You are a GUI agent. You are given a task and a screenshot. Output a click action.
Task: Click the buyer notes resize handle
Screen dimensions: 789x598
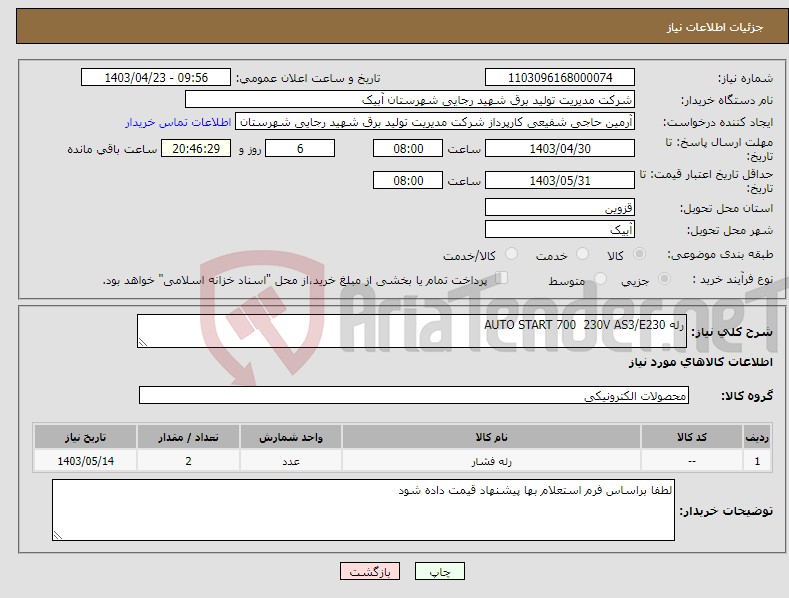[58, 535]
